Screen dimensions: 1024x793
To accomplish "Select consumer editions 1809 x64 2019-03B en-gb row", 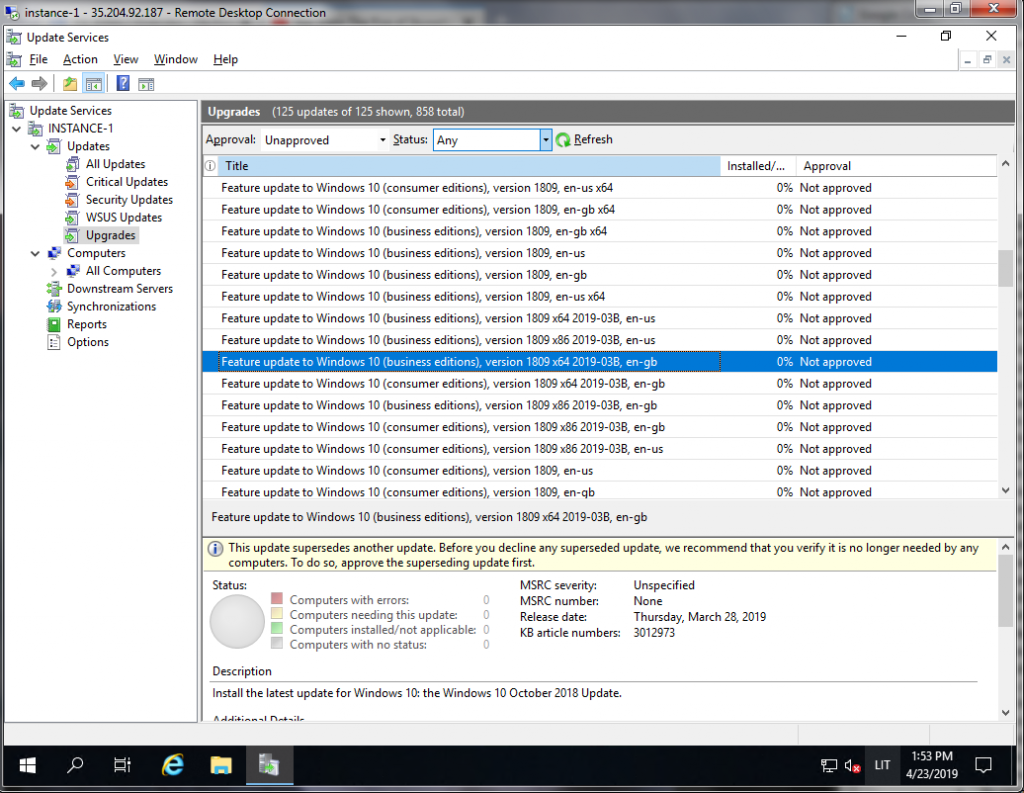I will (x=600, y=383).
